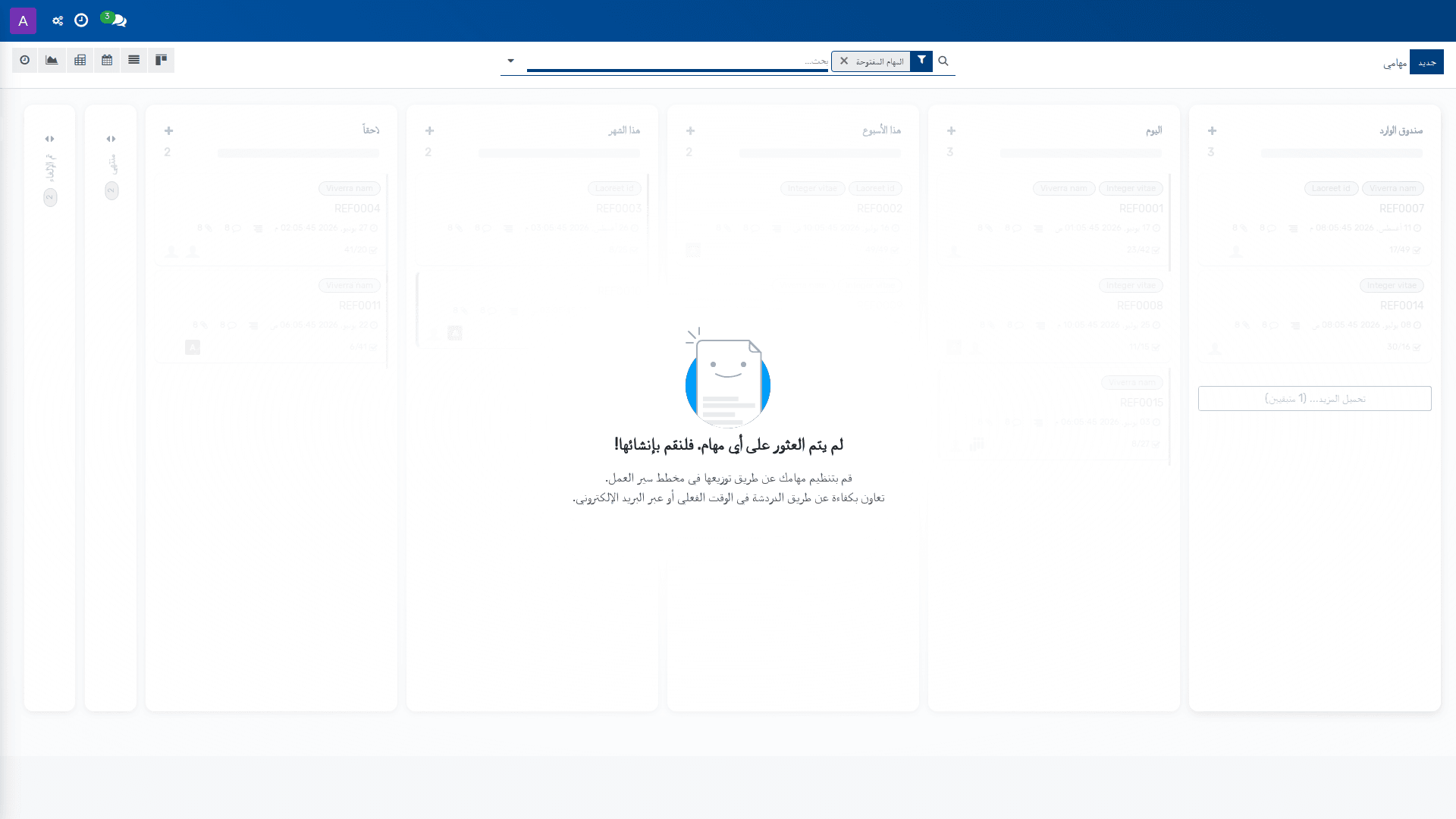Expand the search options dropdown caret
This screenshot has width=1456, height=819.
511,61
